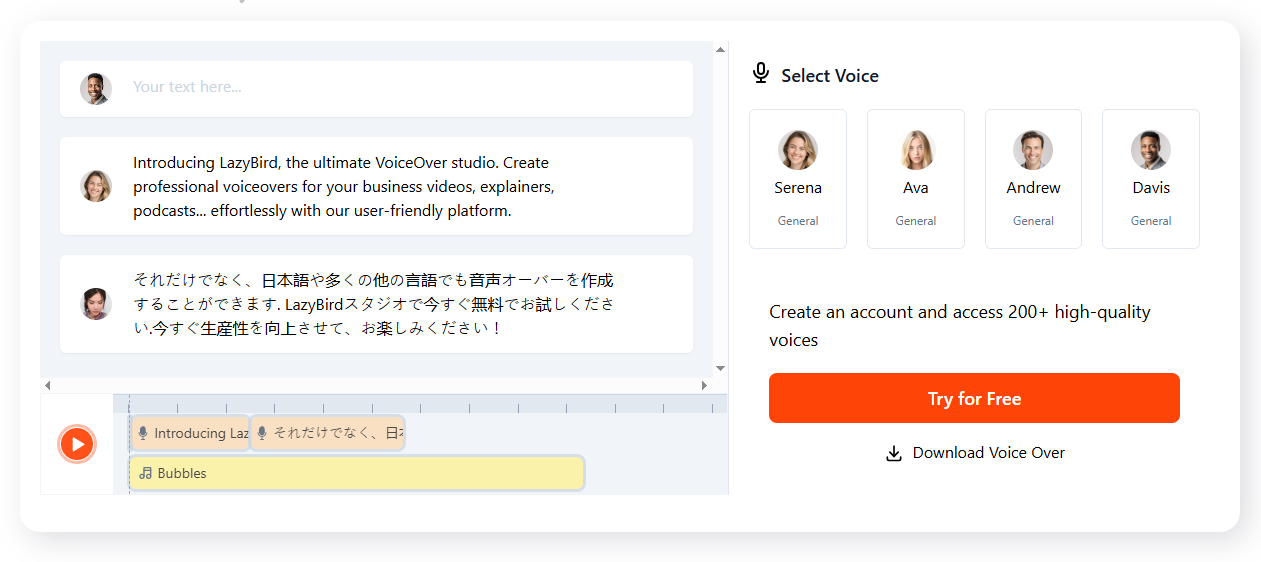
Task: Click the male avatar in the empty text block
Action: (96, 89)
